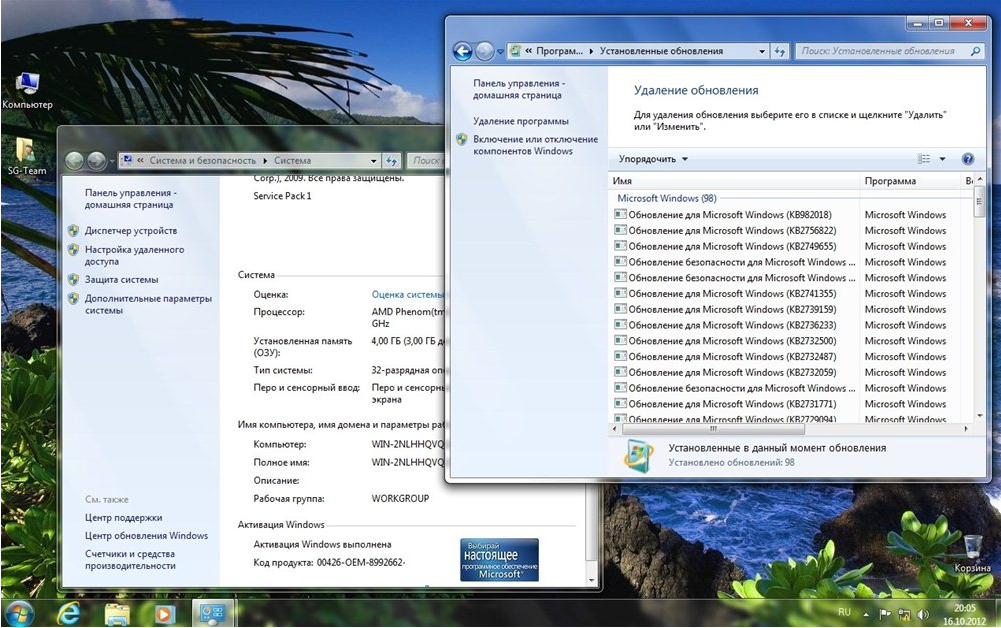Click the RU language indicator

(844, 611)
